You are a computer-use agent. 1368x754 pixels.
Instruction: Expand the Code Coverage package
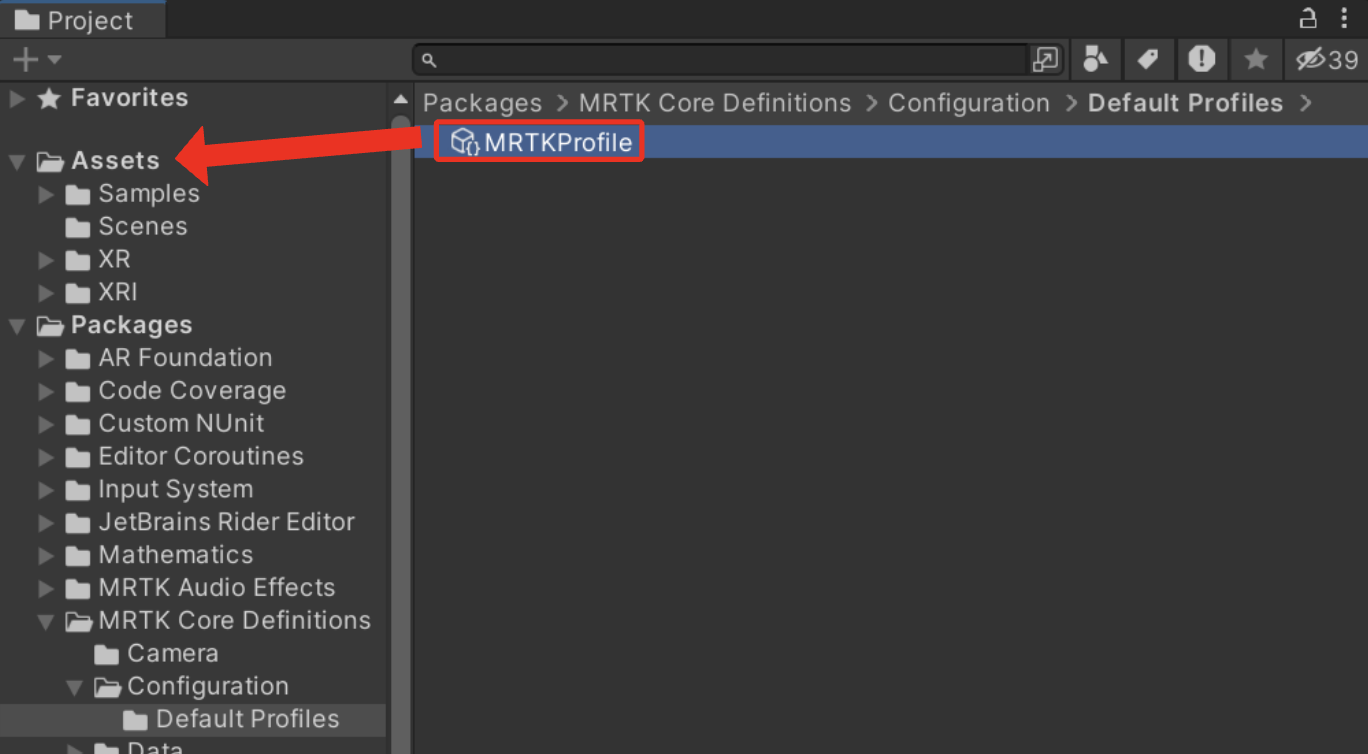pos(46,391)
